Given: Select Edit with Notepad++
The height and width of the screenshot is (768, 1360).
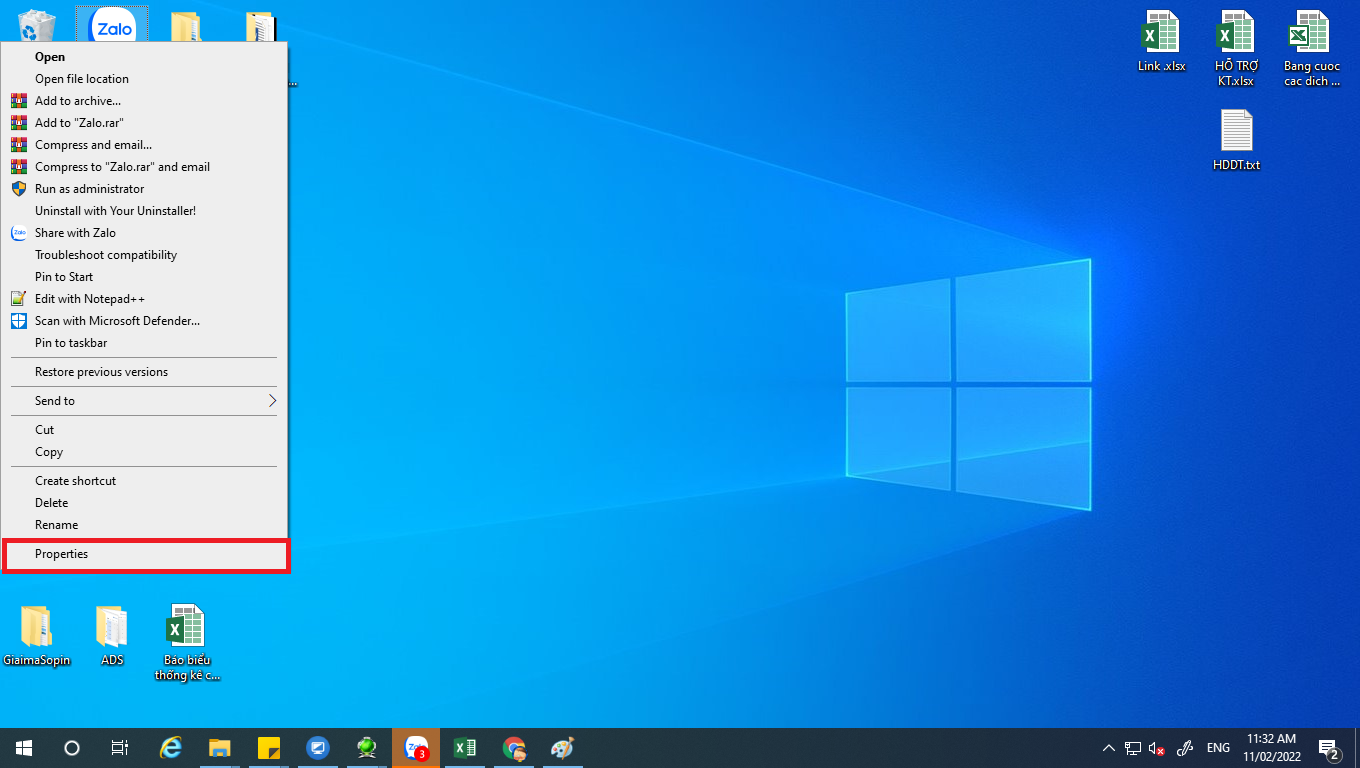Looking at the screenshot, I should (144, 299).
